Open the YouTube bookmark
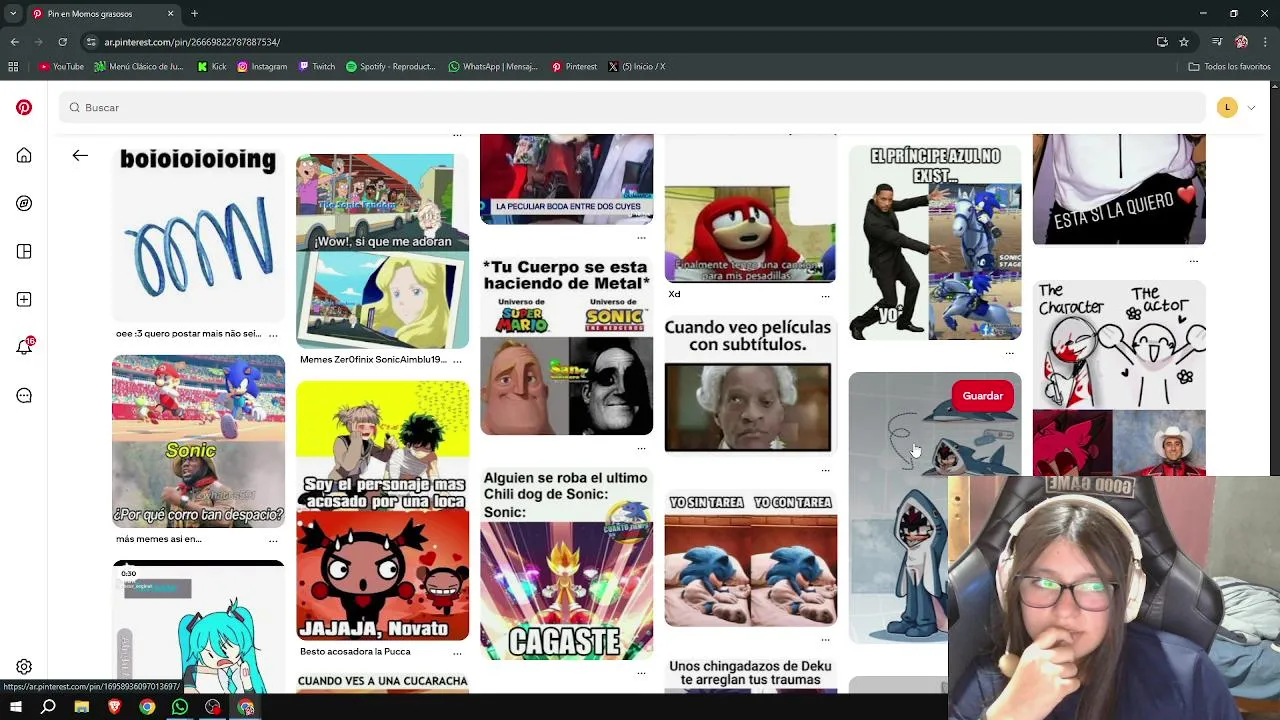1280x720 pixels. click(61, 67)
